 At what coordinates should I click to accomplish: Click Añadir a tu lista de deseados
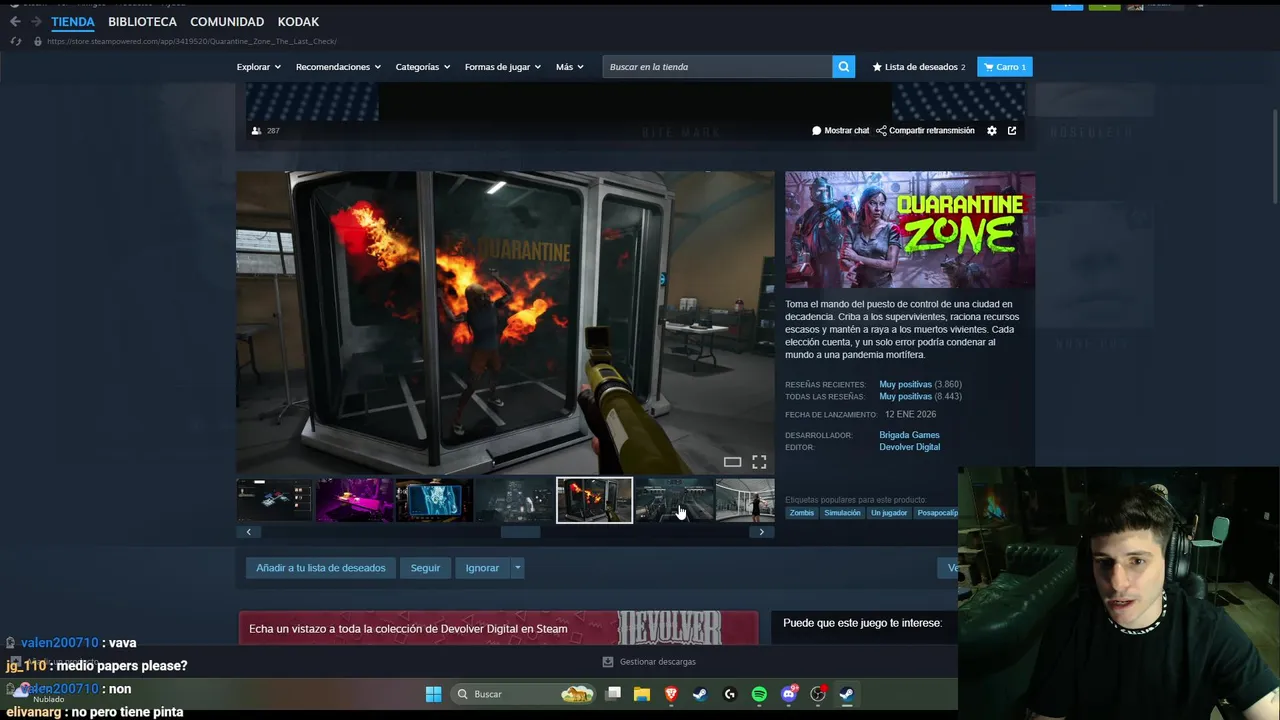pos(321,568)
